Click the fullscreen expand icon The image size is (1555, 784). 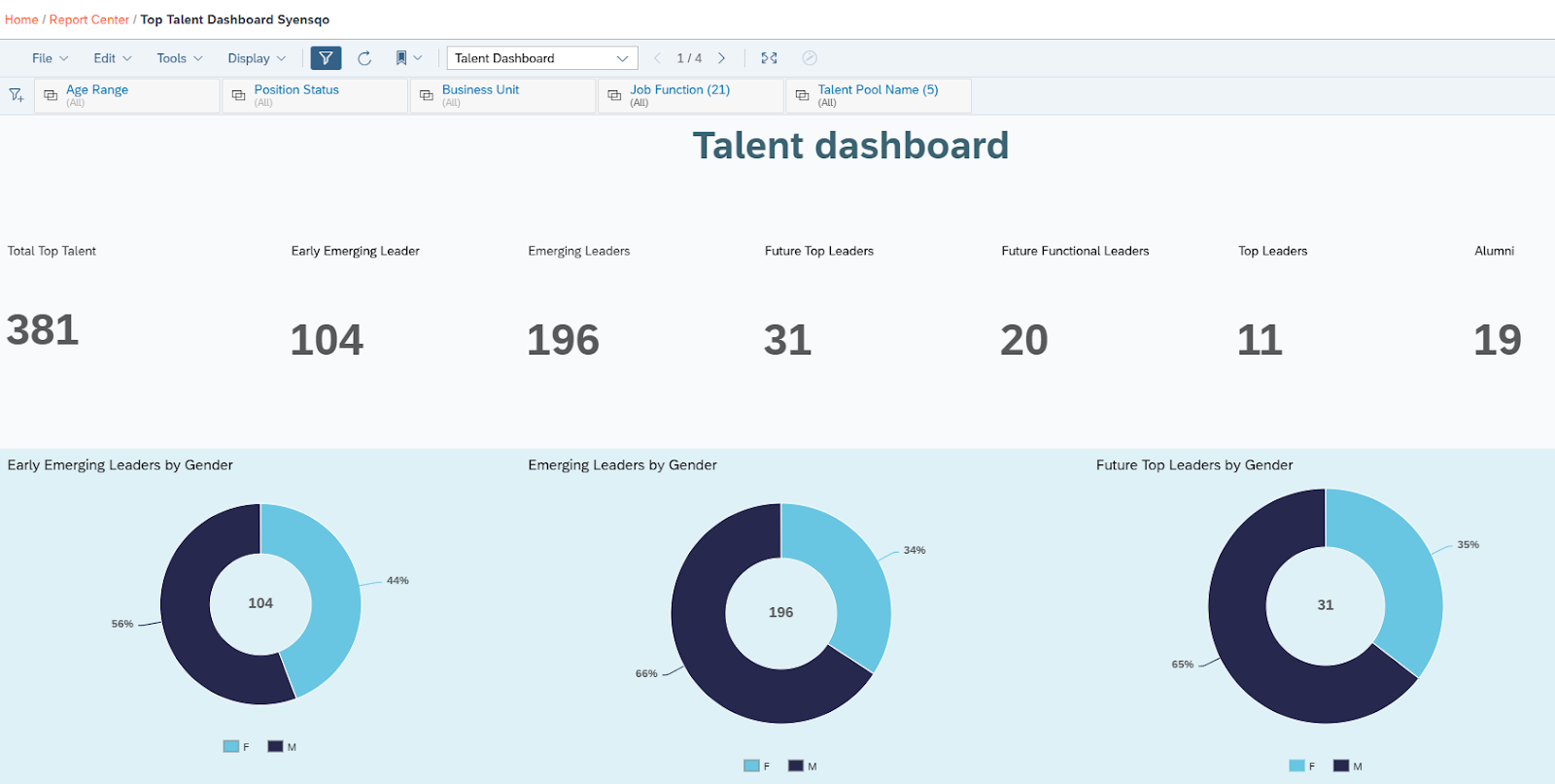tap(769, 58)
